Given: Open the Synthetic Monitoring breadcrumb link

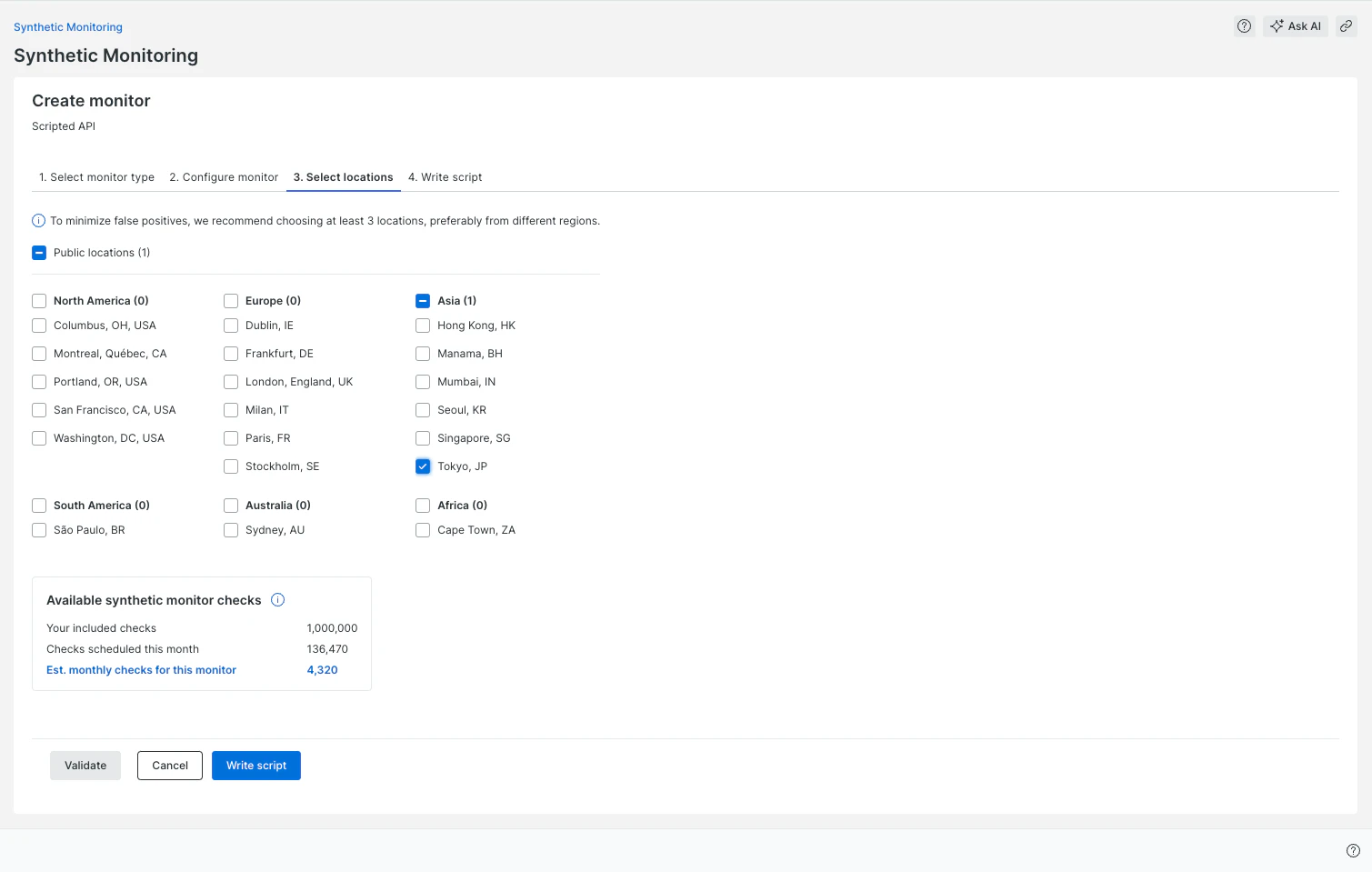Looking at the screenshot, I should [68, 27].
